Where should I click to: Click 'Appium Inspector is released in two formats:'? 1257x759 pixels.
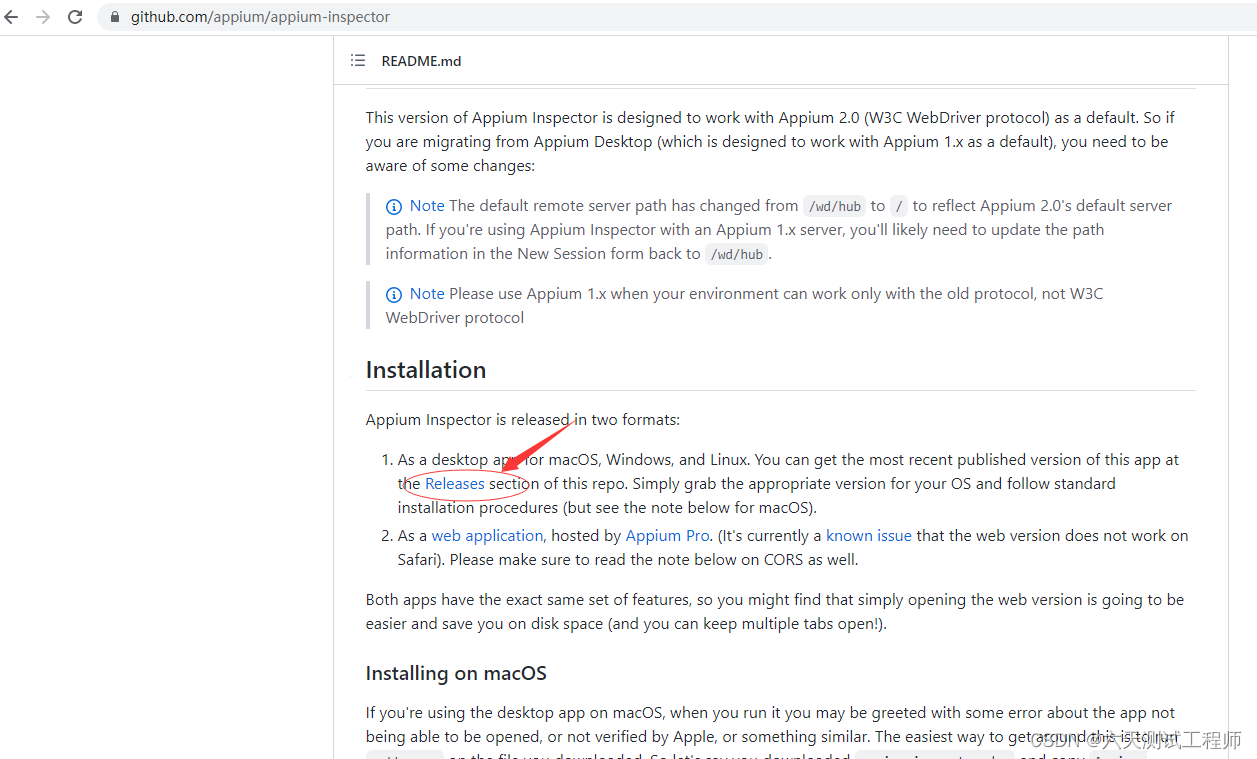(x=523, y=419)
